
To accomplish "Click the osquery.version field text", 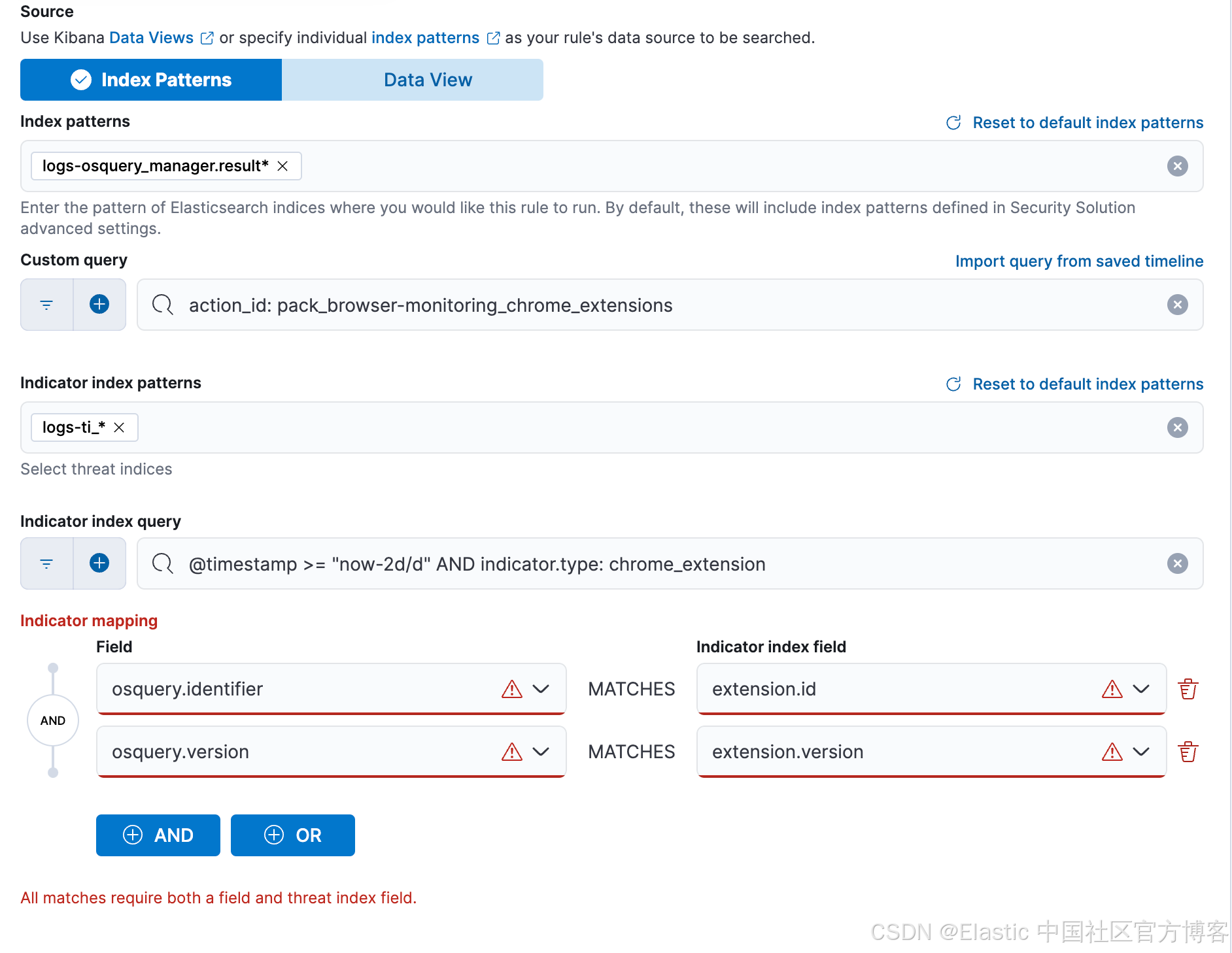I will (180, 752).
